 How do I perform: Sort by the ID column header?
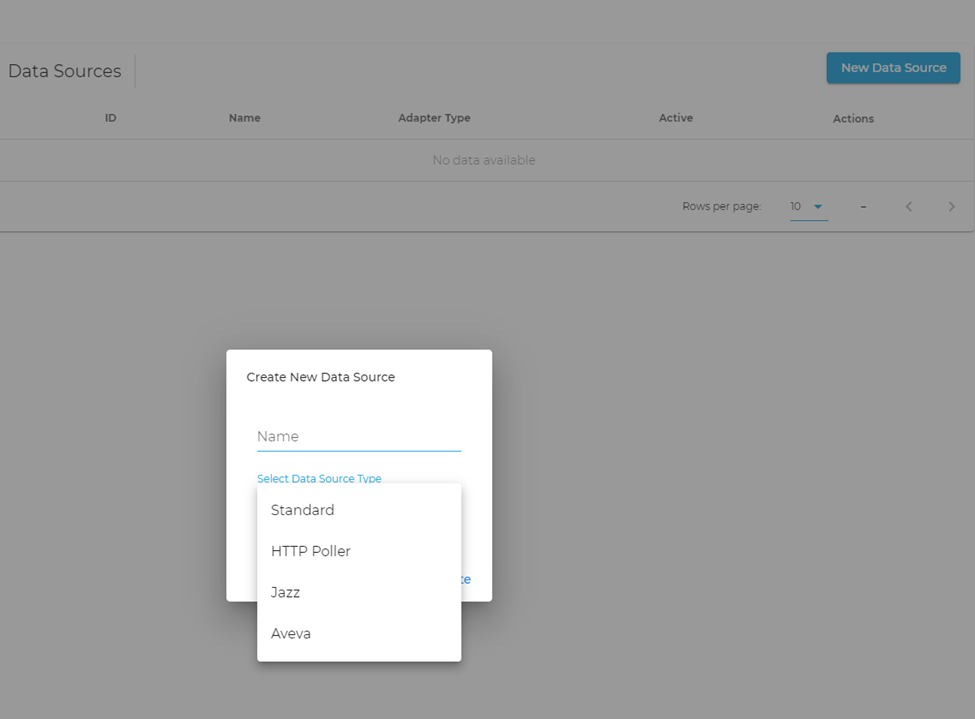[x=111, y=118]
